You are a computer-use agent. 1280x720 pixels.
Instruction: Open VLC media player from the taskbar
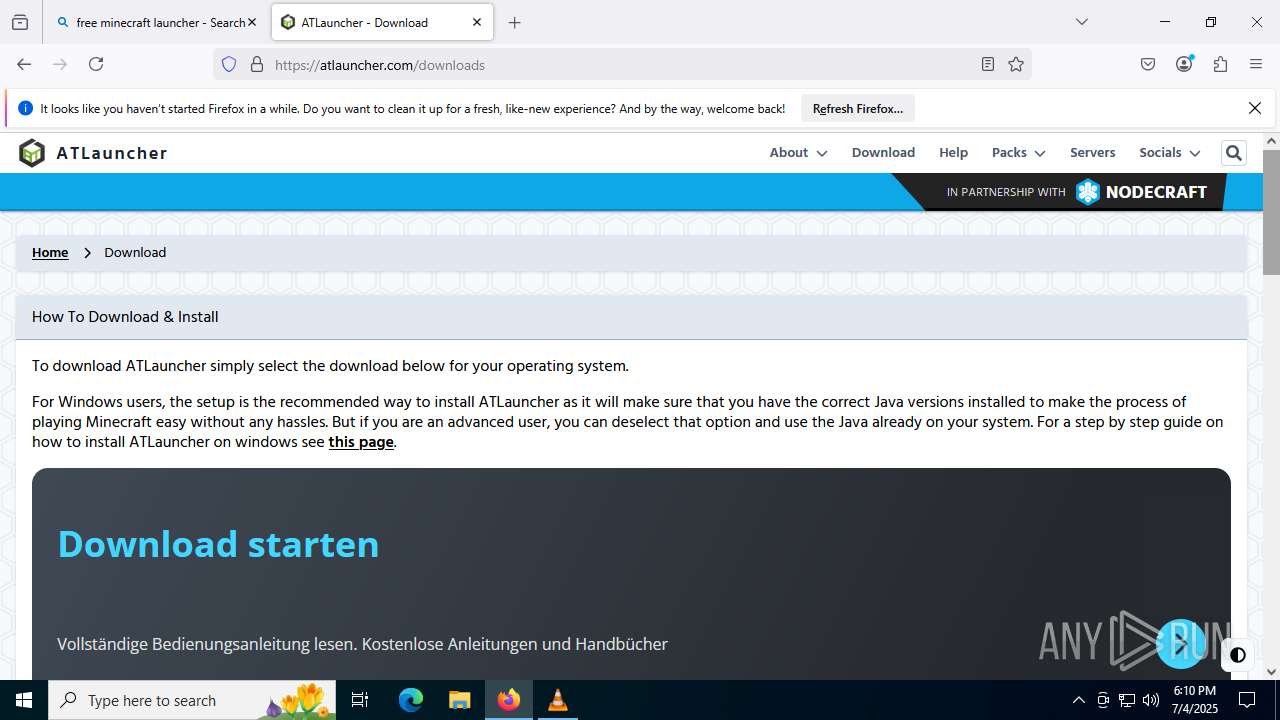(x=558, y=700)
